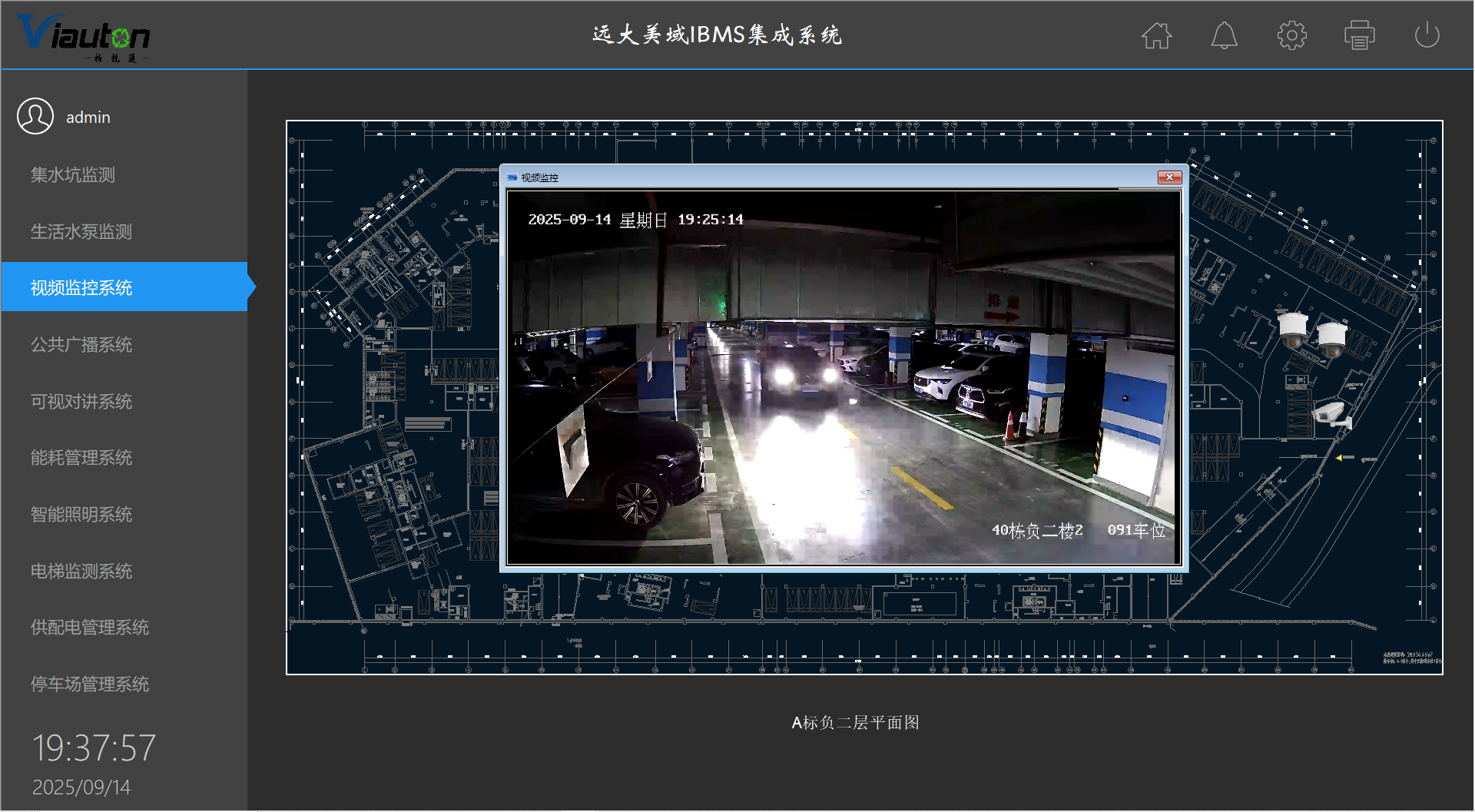This screenshot has width=1475, height=812.
Task: Click the printer icon in the header
Action: tap(1359, 35)
